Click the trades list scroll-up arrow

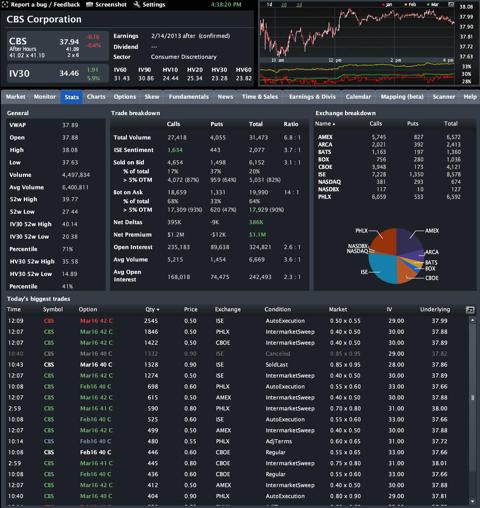pos(472,320)
